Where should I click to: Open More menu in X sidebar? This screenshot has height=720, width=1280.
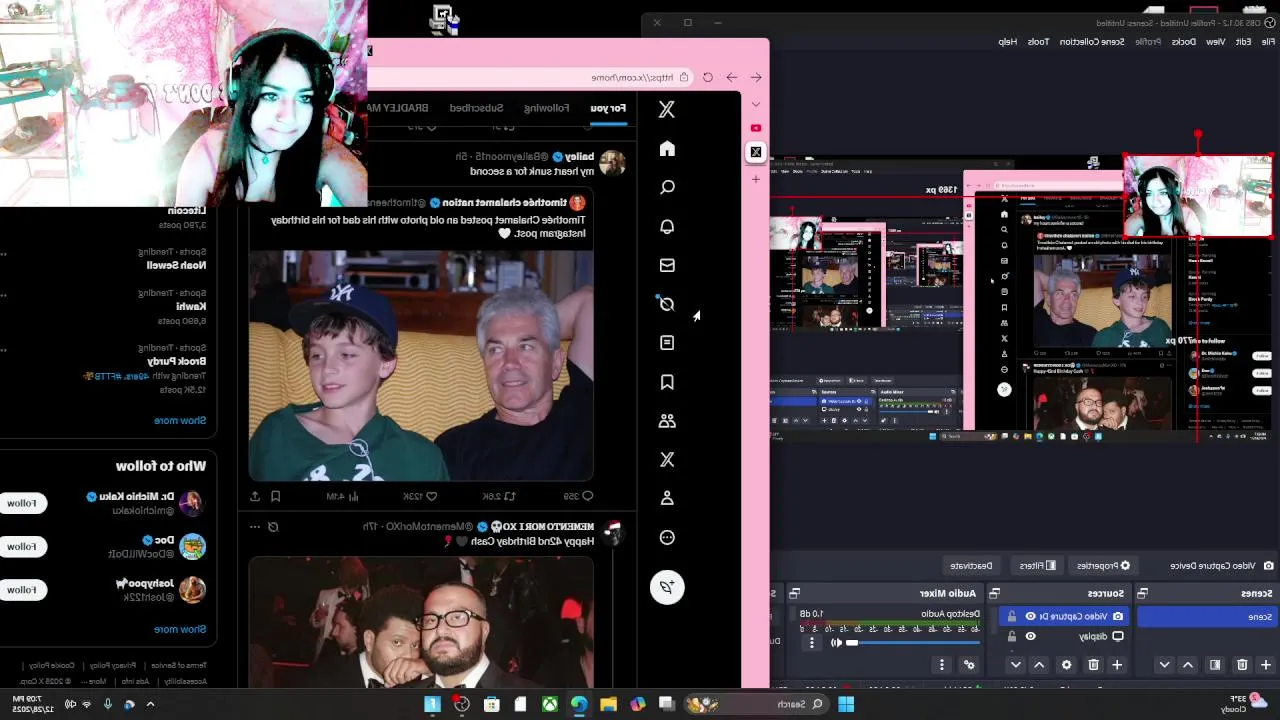pos(667,537)
